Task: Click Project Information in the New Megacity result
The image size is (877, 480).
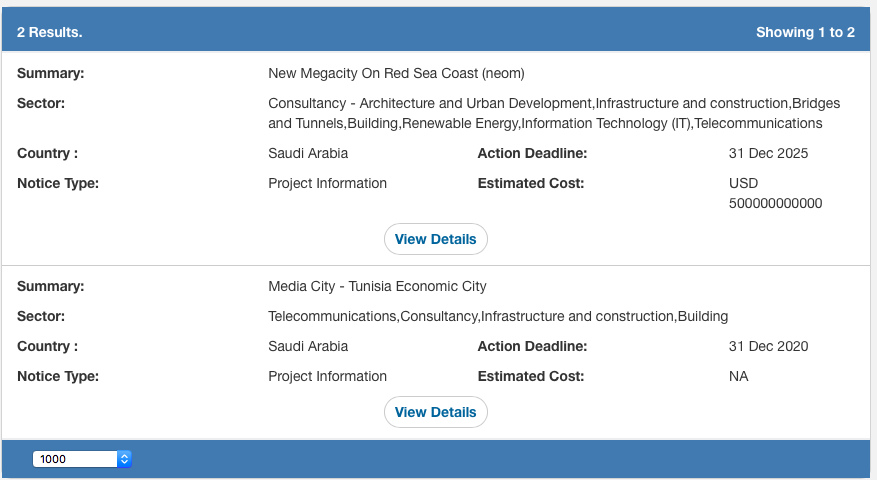Action: pyautogui.click(x=327, y=183)
